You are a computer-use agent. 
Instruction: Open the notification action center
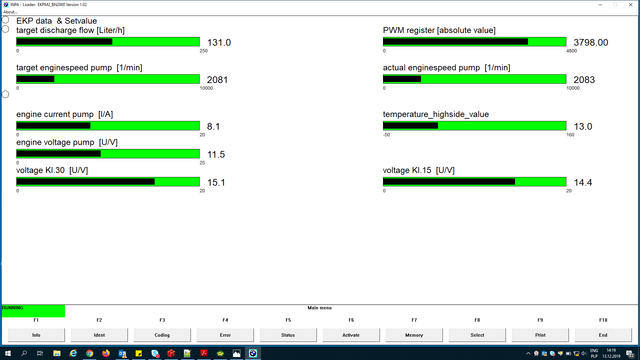[631, 353]
